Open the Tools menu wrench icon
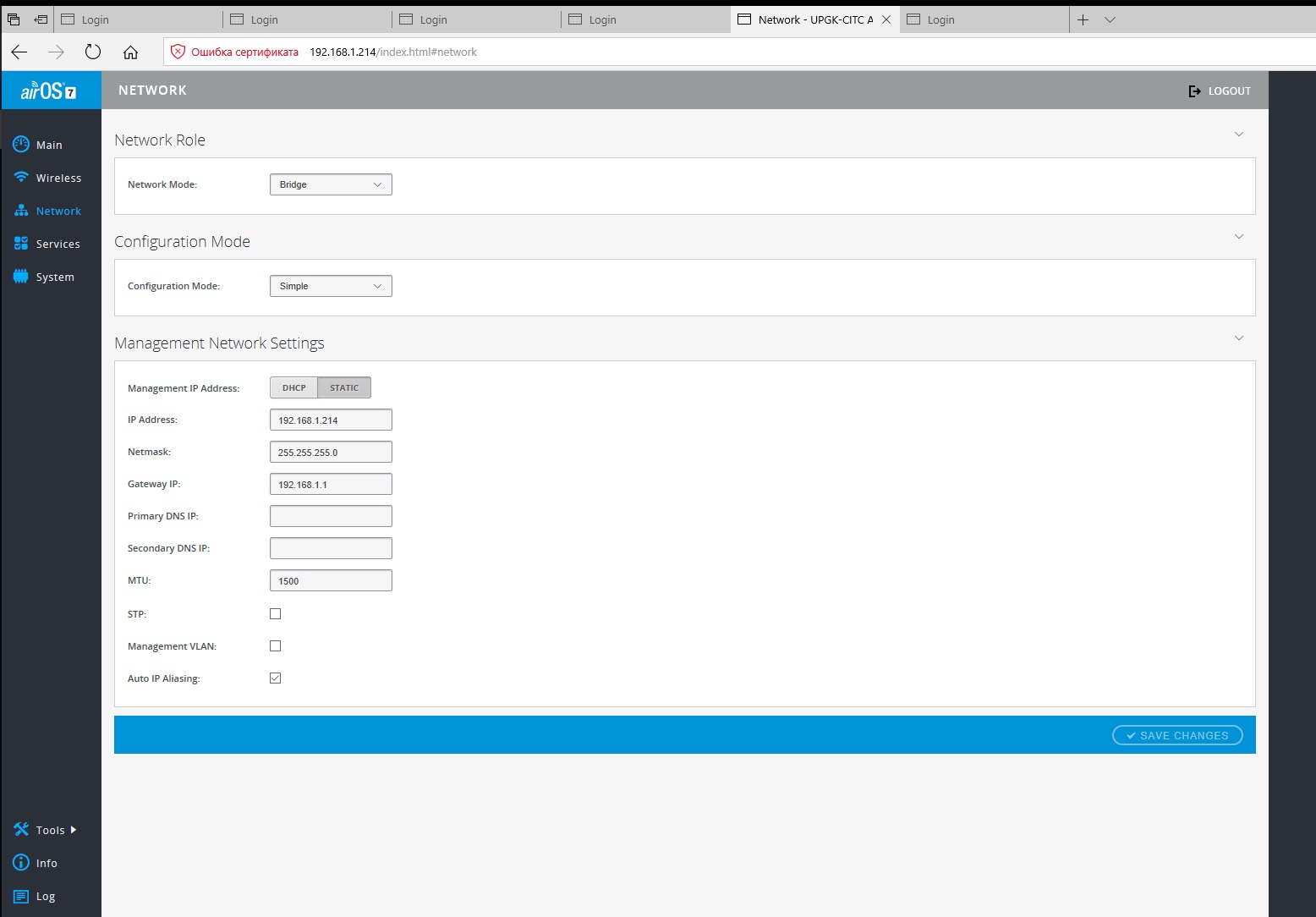 21,830
